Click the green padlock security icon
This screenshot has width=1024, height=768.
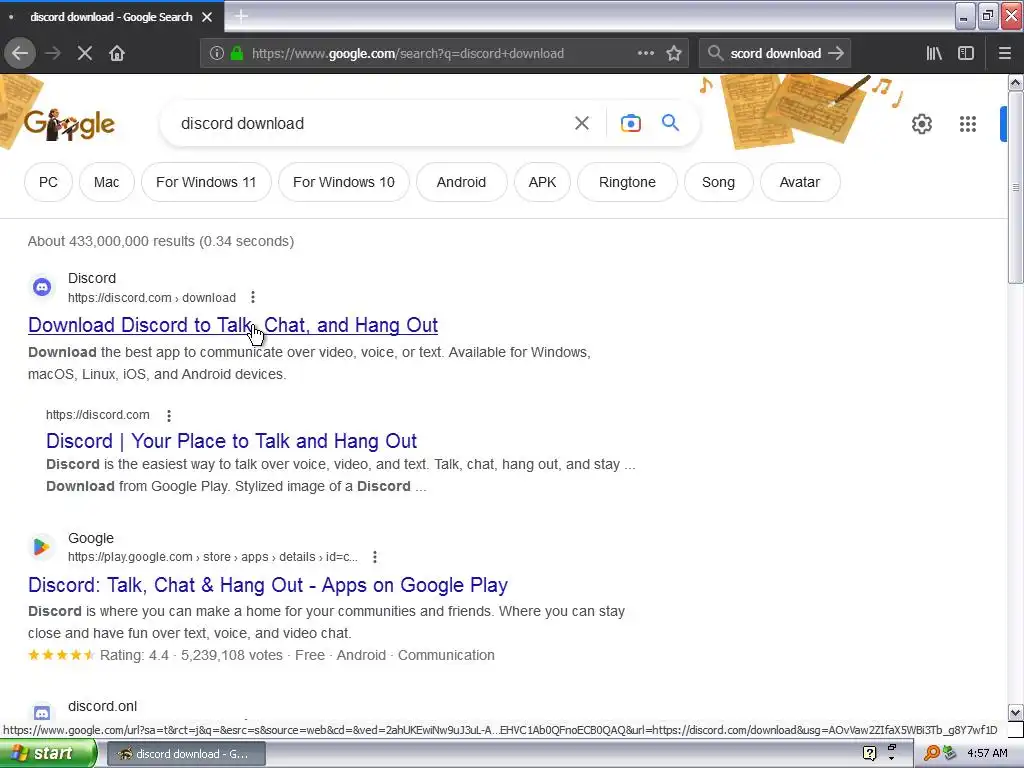237,54
